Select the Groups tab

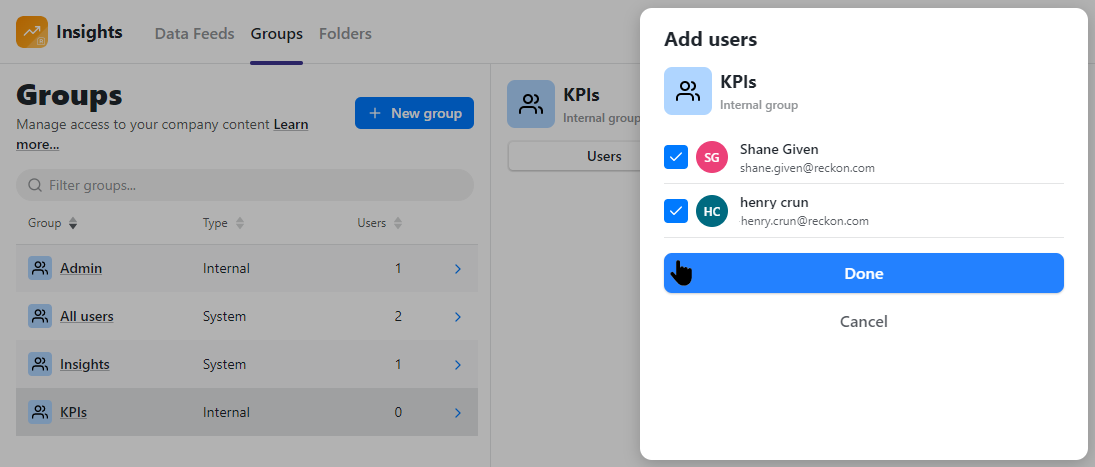[x=277, y=34]
